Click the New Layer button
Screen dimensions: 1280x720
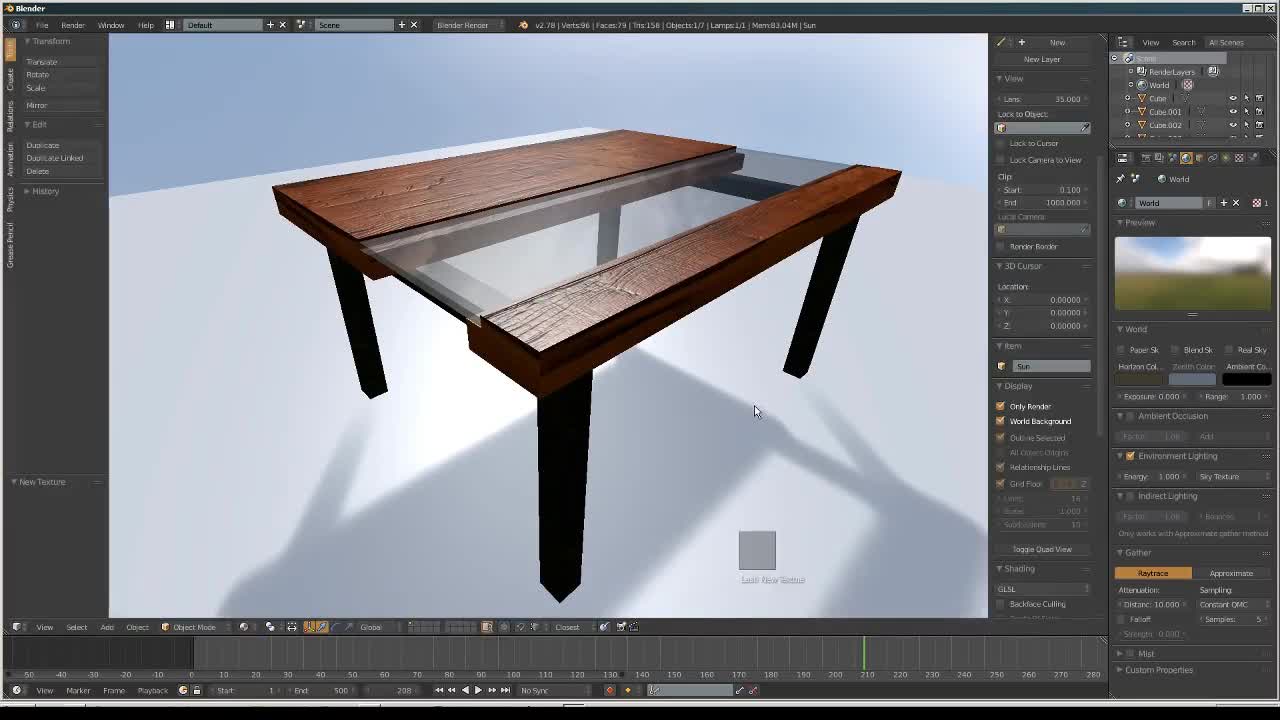pyautogui.click(x=1042, y=59)
